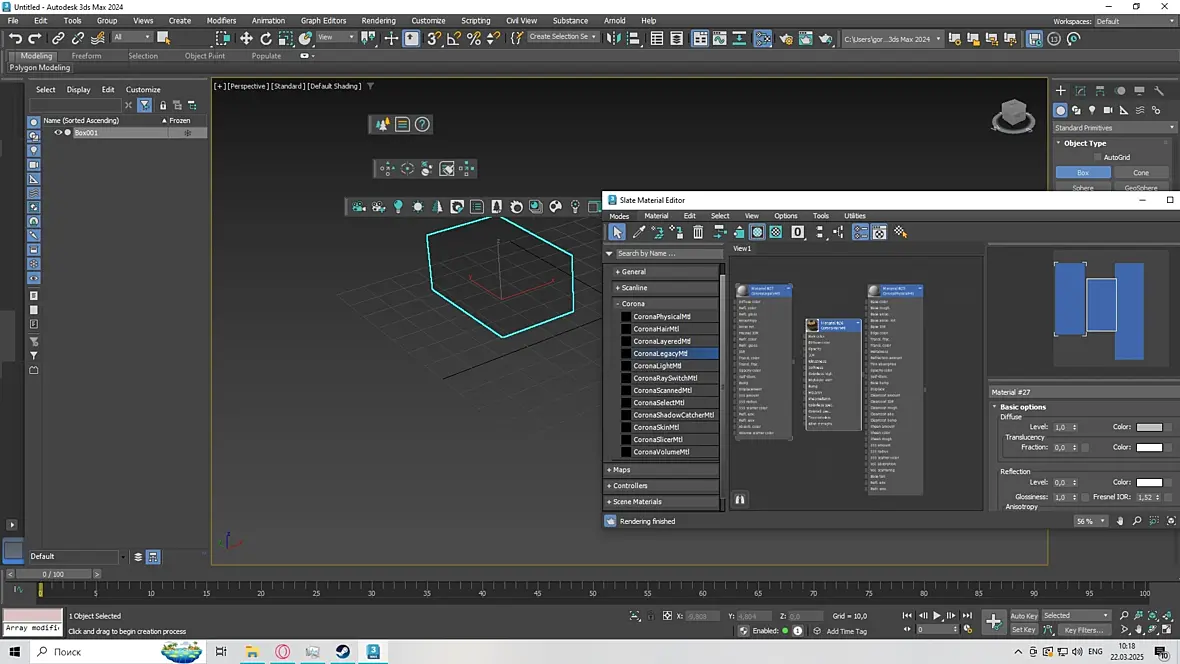Pick material from object eyedropper
1180x664 pixels.
[x=639, y=232]
